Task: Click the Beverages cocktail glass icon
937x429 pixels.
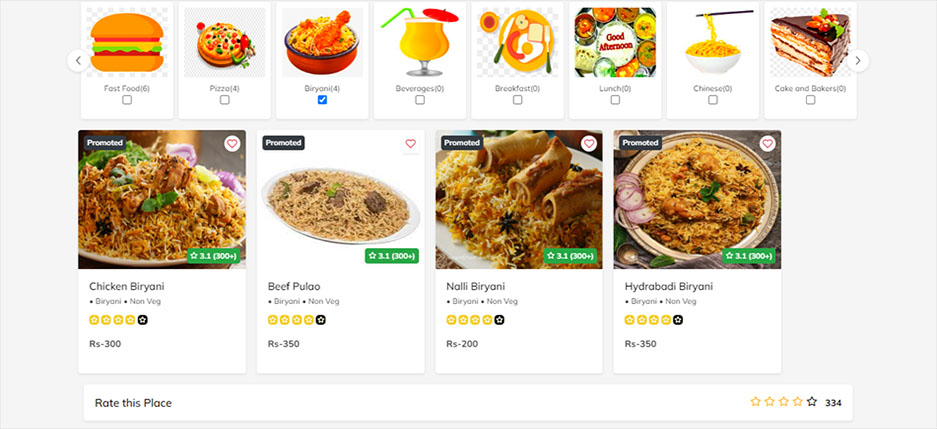Action: 419,42
